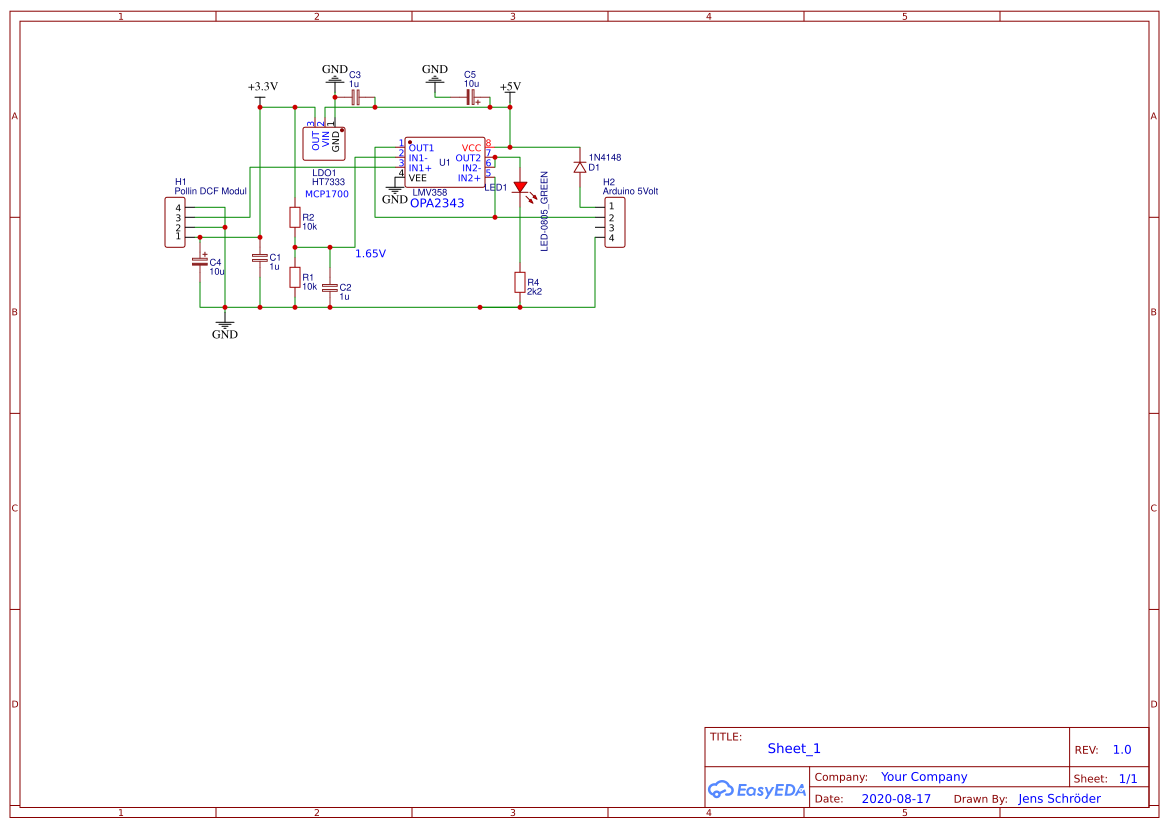This screenshot has width=1169, height=828.
Task: Select the Sheet_1 title text
Action: [791, 748]
